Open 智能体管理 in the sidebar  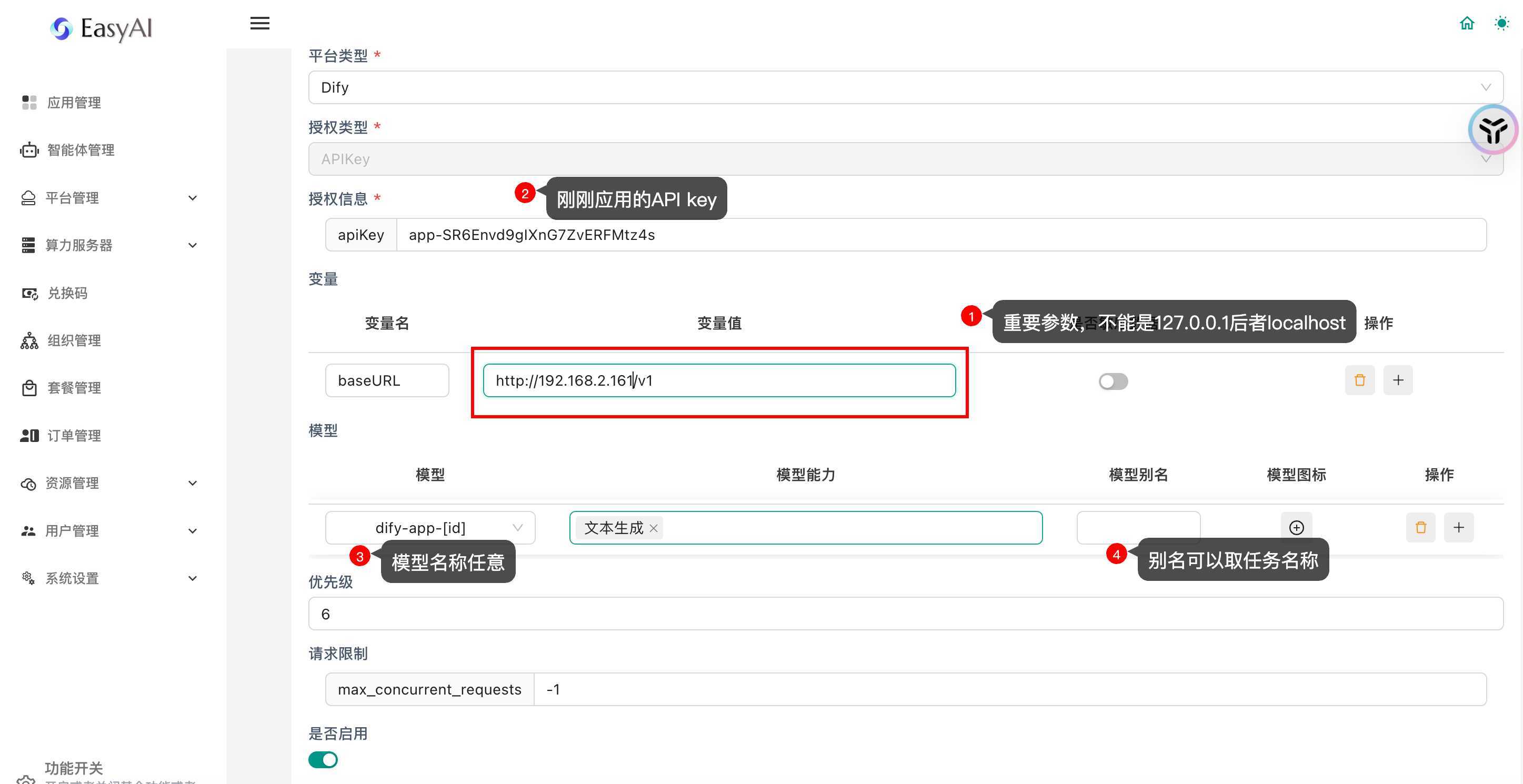point(81,150)
